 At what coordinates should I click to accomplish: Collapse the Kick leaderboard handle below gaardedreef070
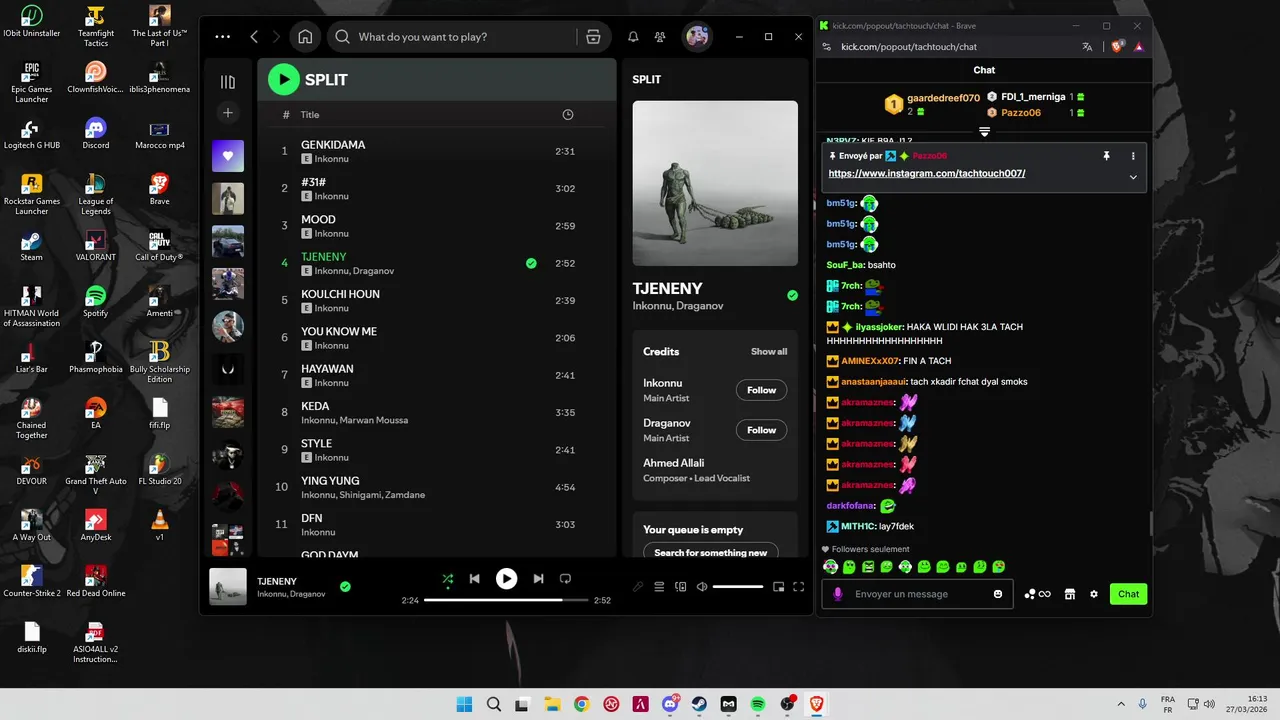click(x=984, y=132)
